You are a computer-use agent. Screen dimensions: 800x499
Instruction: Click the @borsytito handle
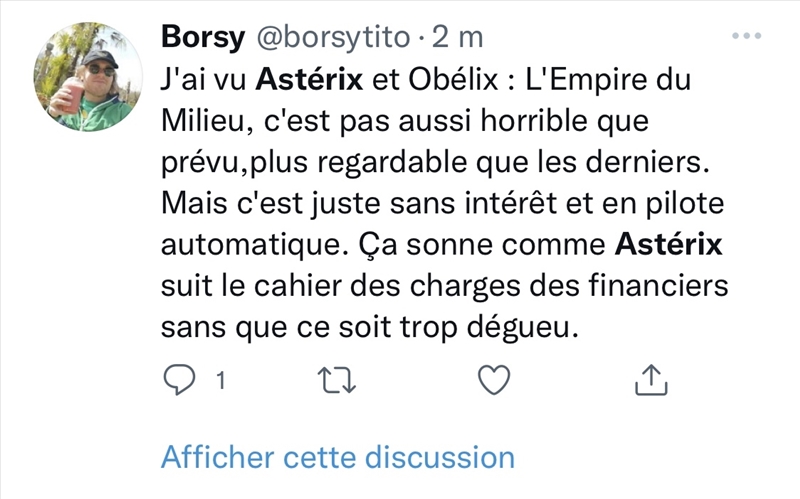coord(334,38)
